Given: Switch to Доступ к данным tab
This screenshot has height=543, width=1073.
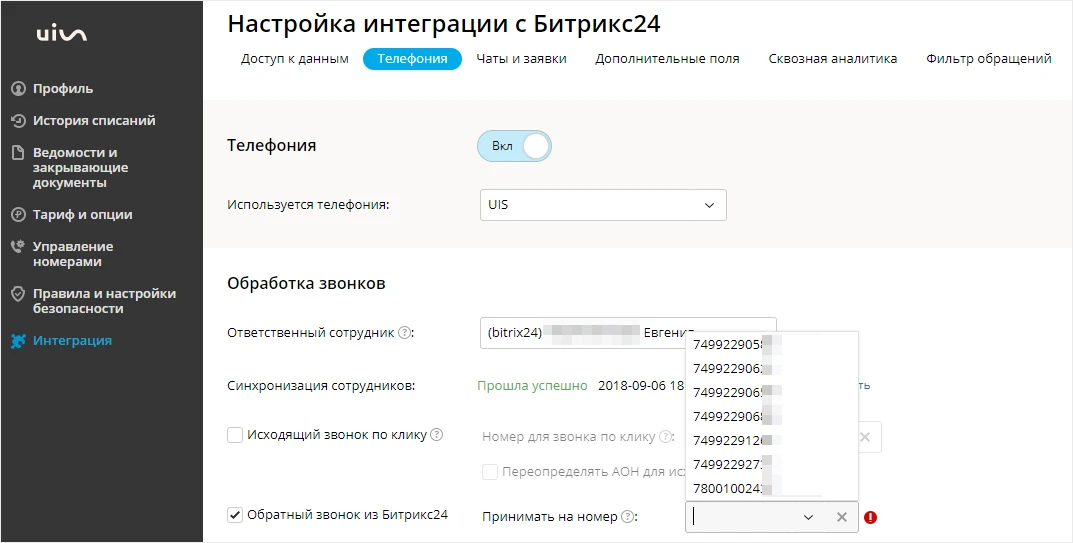Looking at the screenshot, I should (295, 59).
